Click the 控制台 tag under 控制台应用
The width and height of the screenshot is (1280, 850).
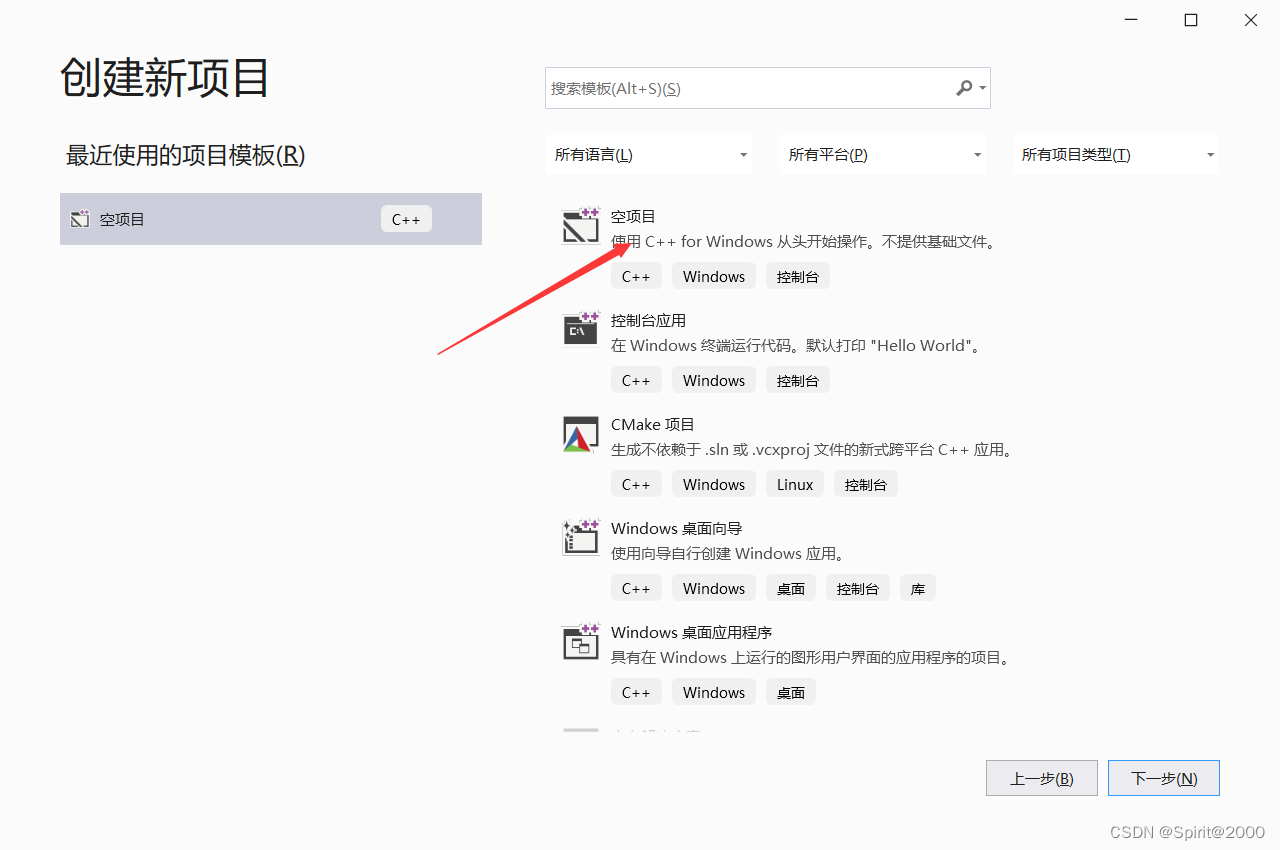pyautogui.click(x=798, y=380)
